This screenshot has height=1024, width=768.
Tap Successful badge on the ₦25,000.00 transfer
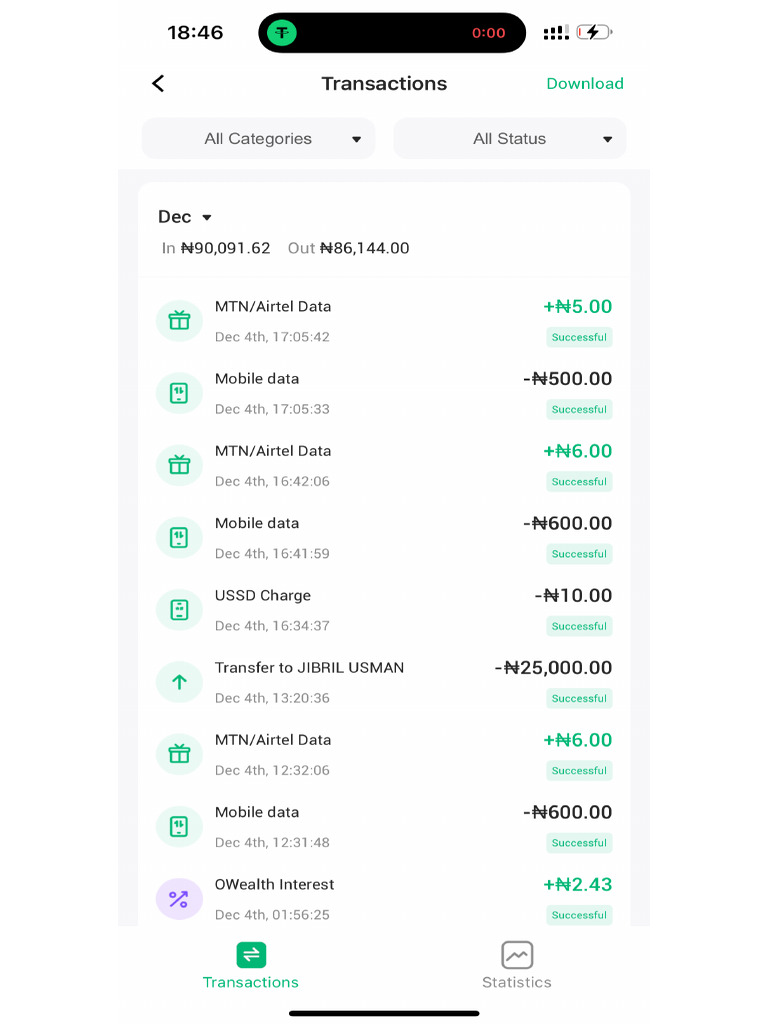tap(579, 698)
